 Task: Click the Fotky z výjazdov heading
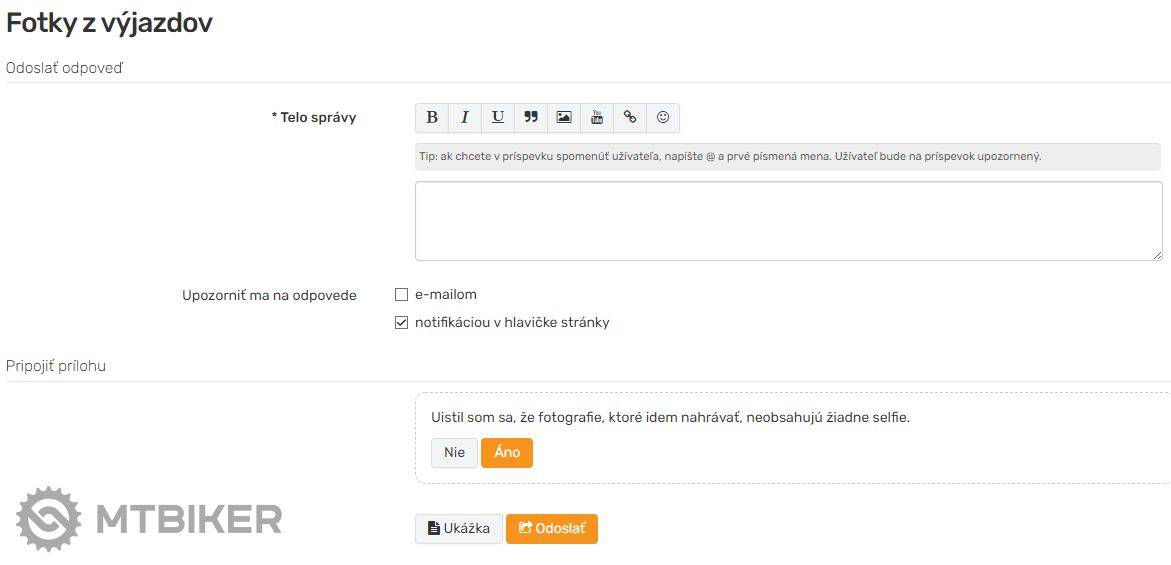pos(109,23)
